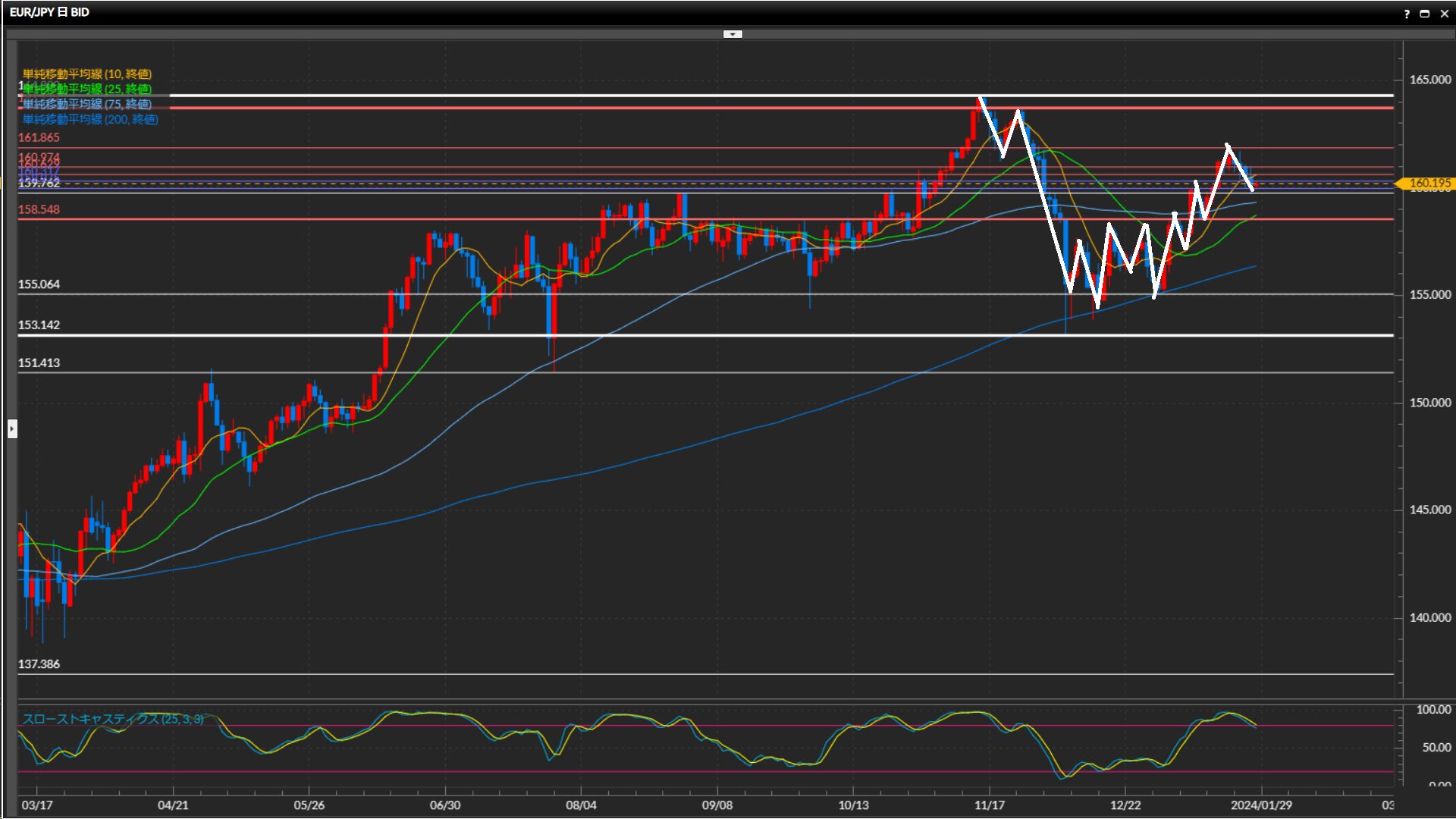Select the 10-period simple moving average label

[x=87, y=74]
